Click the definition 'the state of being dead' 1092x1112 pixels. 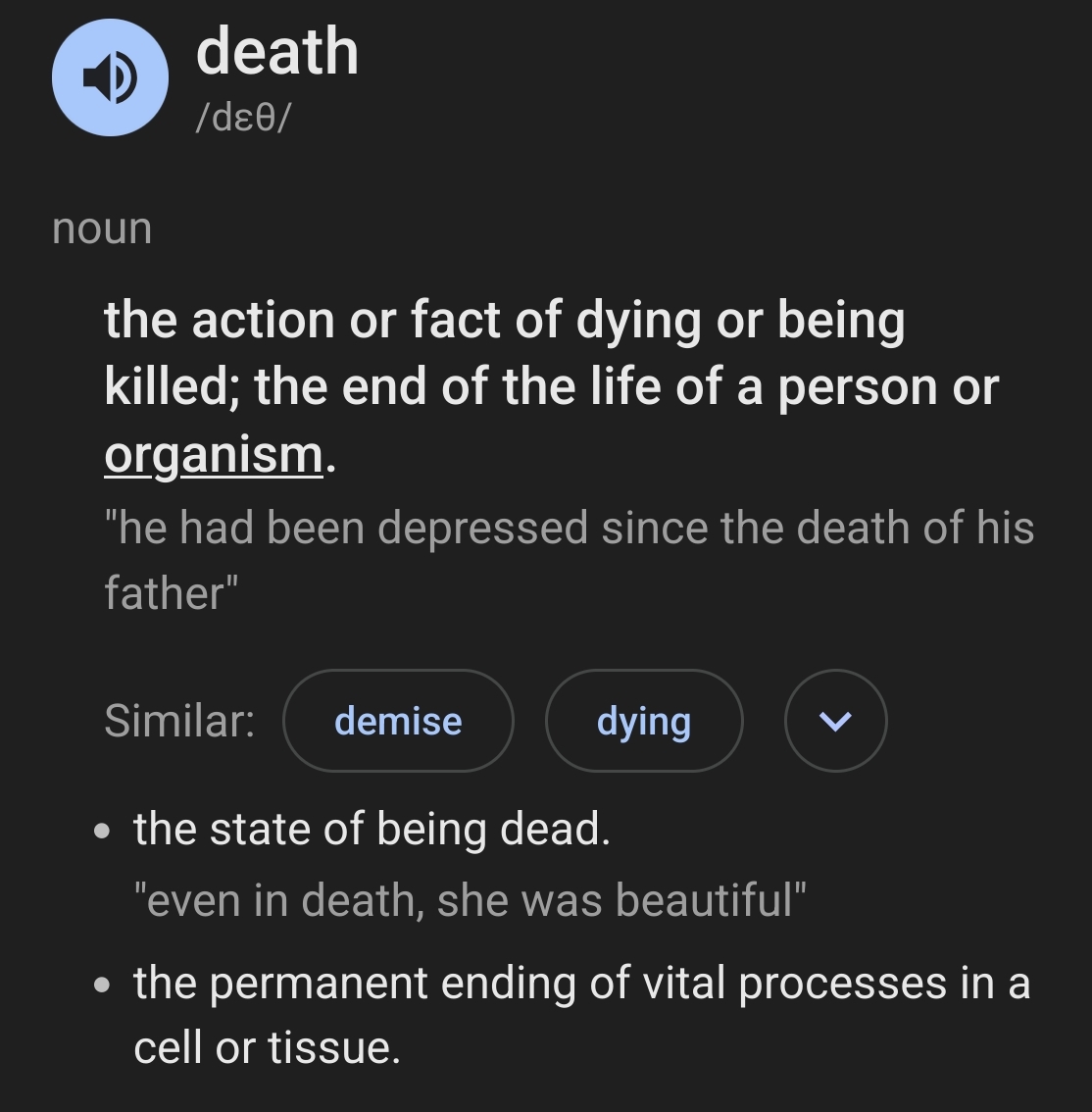tap(372, 829)
